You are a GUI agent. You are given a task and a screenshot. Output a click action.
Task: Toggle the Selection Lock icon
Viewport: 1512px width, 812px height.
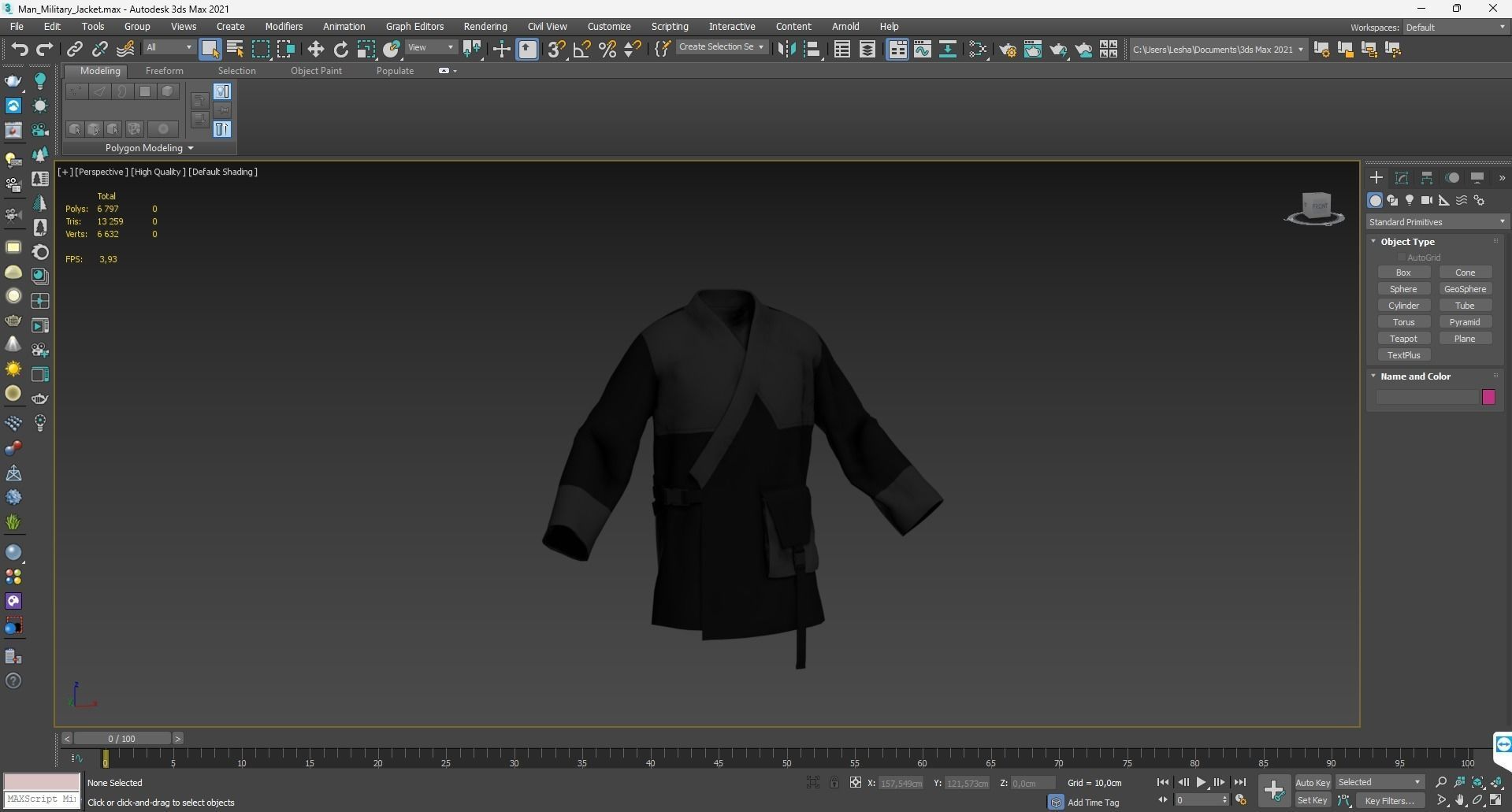[x=834, y=783]
